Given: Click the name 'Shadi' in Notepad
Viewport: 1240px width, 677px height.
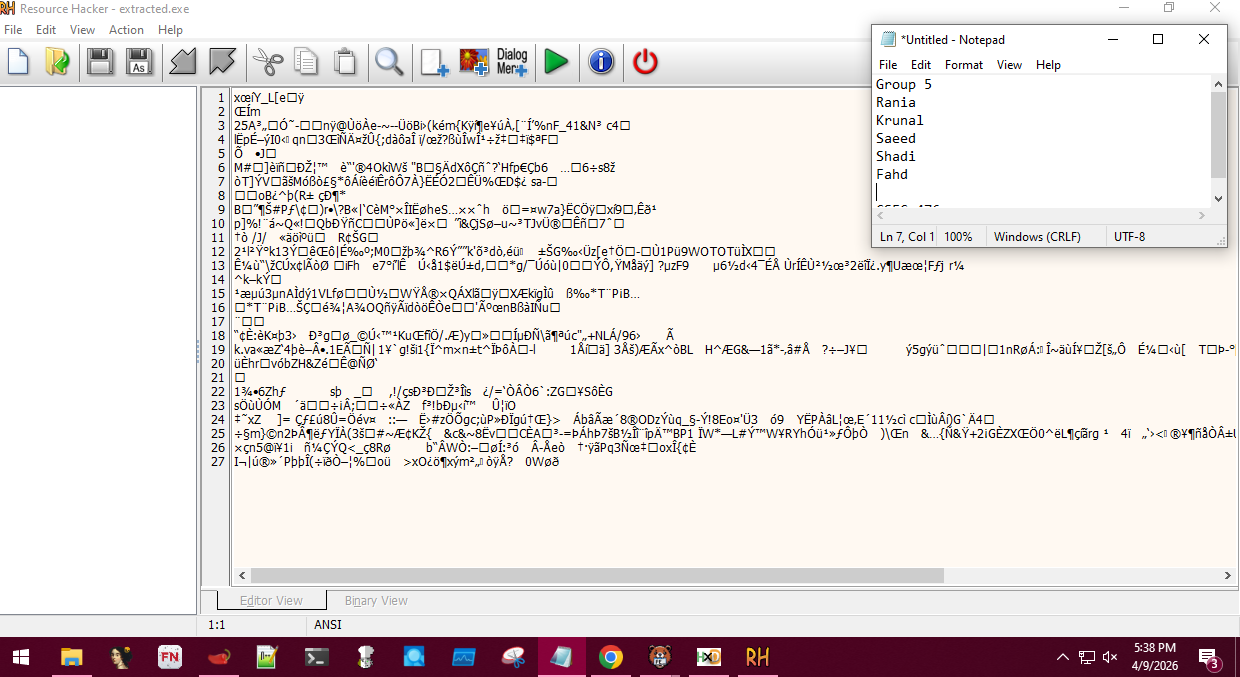Looking at the screenshot, I should click(896, 156).
